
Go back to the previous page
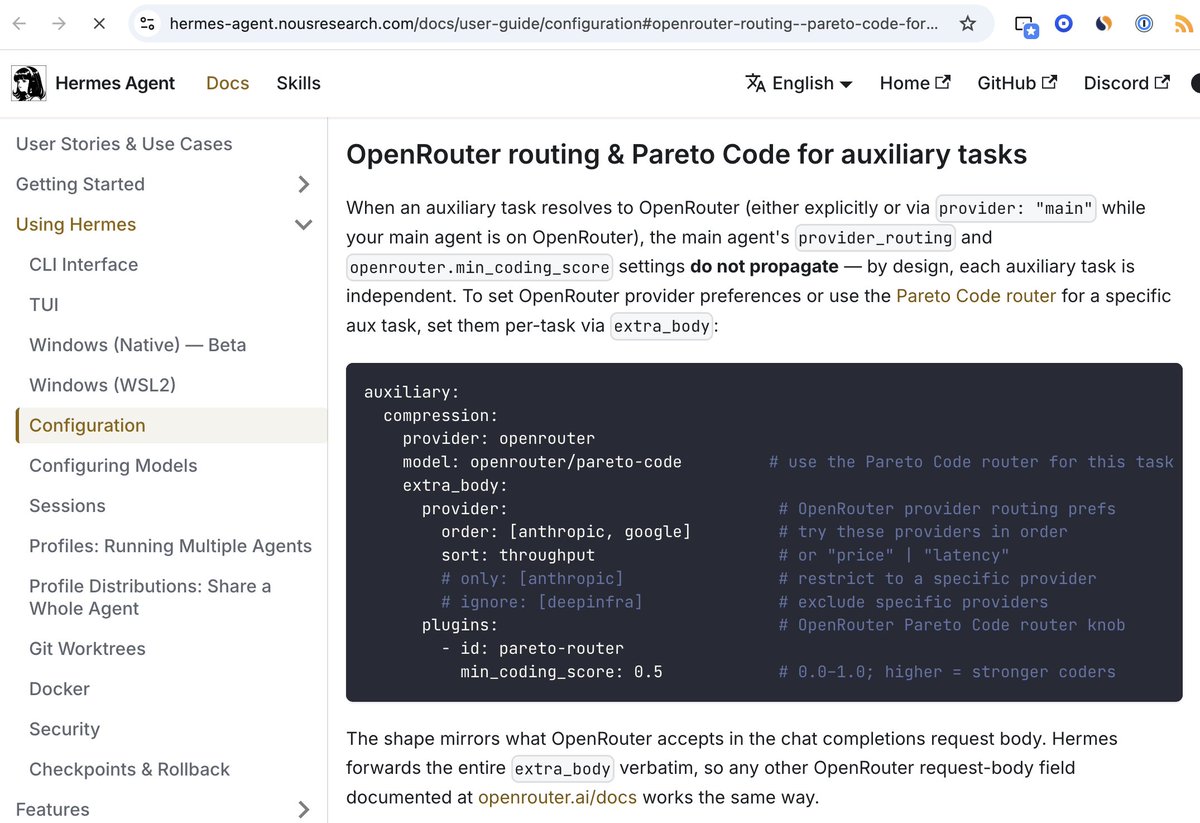coord(20,23)
